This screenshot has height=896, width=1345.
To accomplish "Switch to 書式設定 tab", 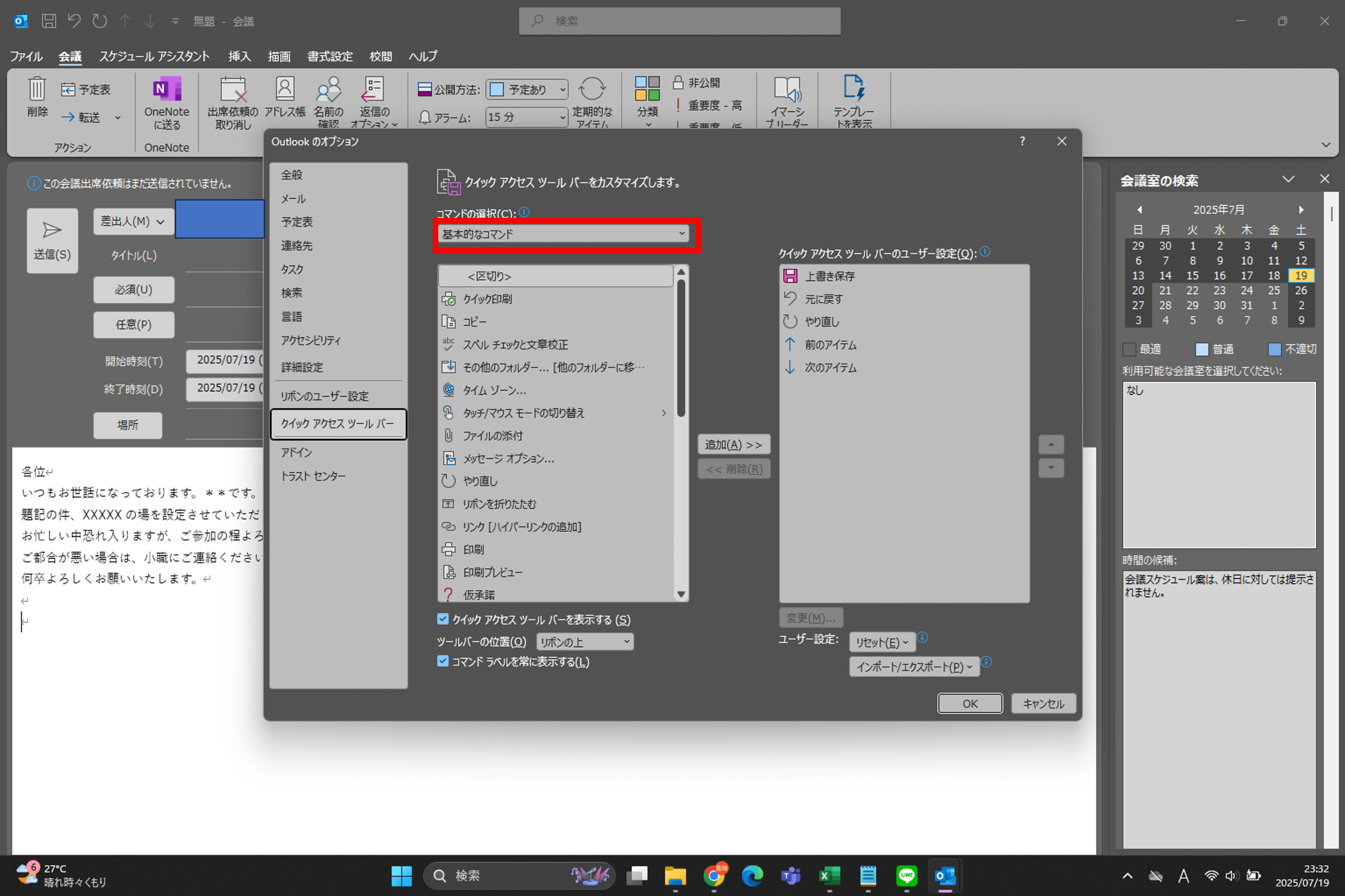I will tap(330, 56).
